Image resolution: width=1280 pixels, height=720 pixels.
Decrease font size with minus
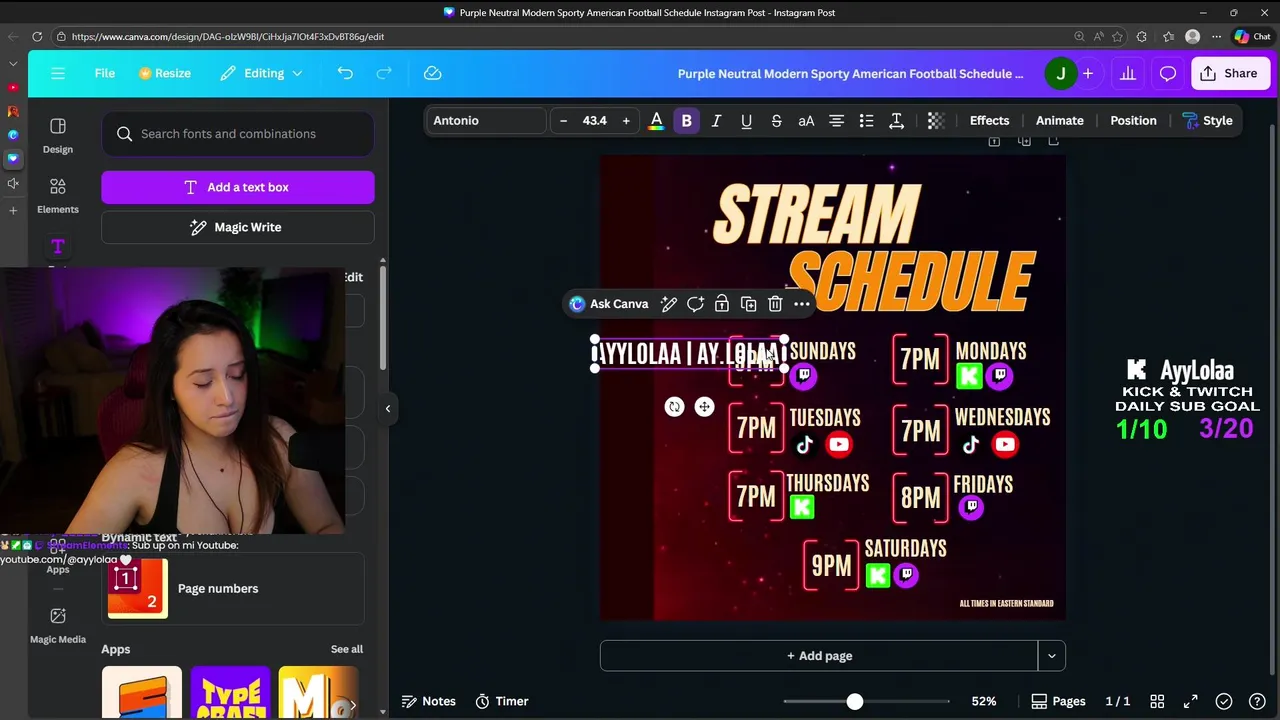click(x=563, y=120)
